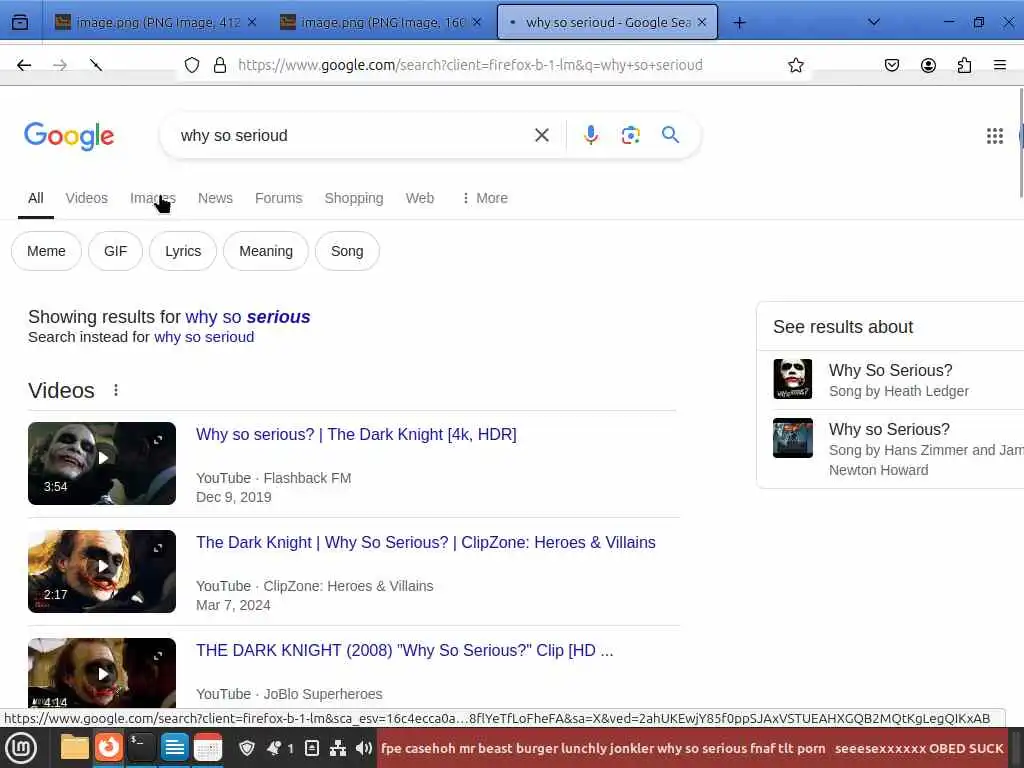This screenshot has width=1024, height=768.
Task: Open options menu beside Videos heading
Action: pos(116,390)
